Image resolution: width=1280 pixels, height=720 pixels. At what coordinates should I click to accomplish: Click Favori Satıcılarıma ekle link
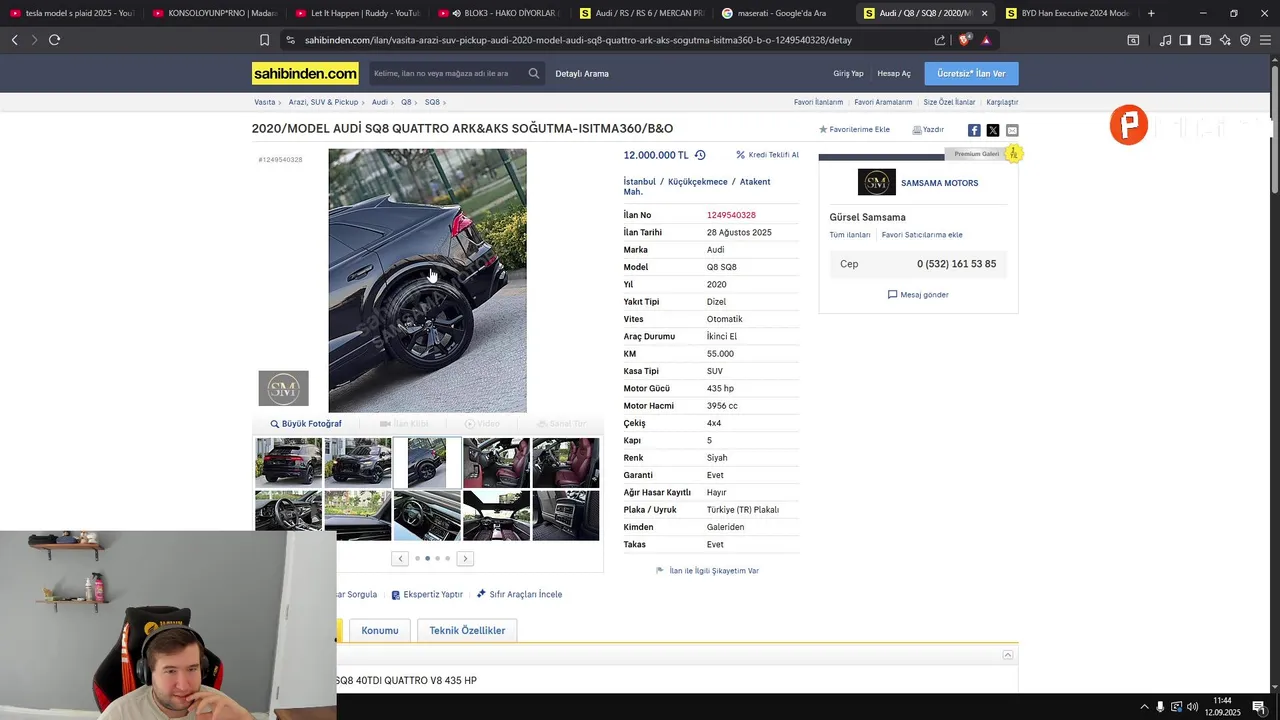(922, 235)
